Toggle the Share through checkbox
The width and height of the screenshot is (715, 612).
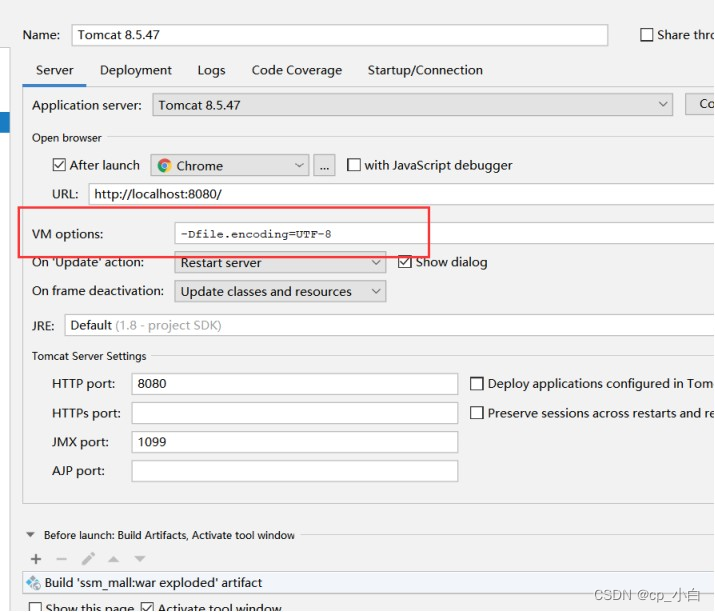(647, 35)
